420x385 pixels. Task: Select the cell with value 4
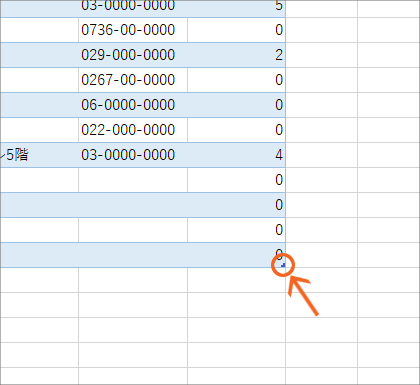click(x=236, y=155)
